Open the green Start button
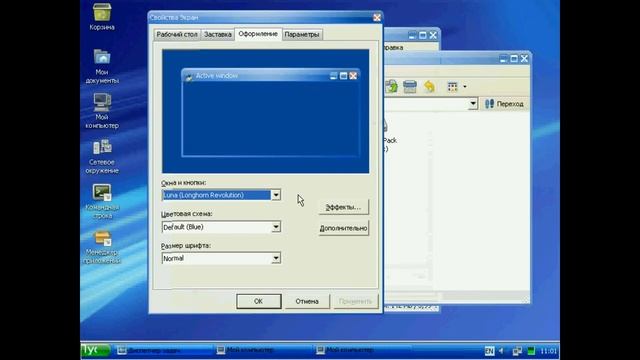Image resolution: width=640 pixels, height=360 pixels. (x=95, y=350)
